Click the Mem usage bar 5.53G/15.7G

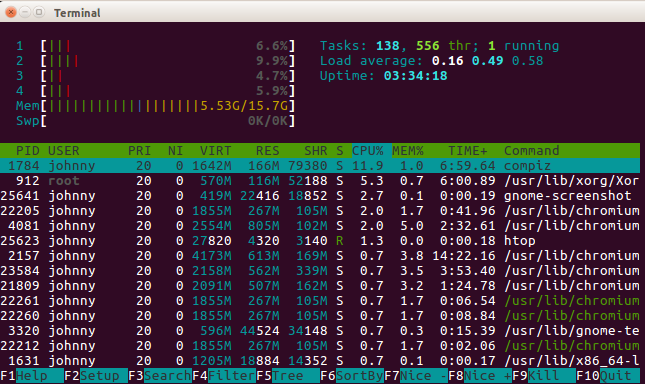coord(156,106)
